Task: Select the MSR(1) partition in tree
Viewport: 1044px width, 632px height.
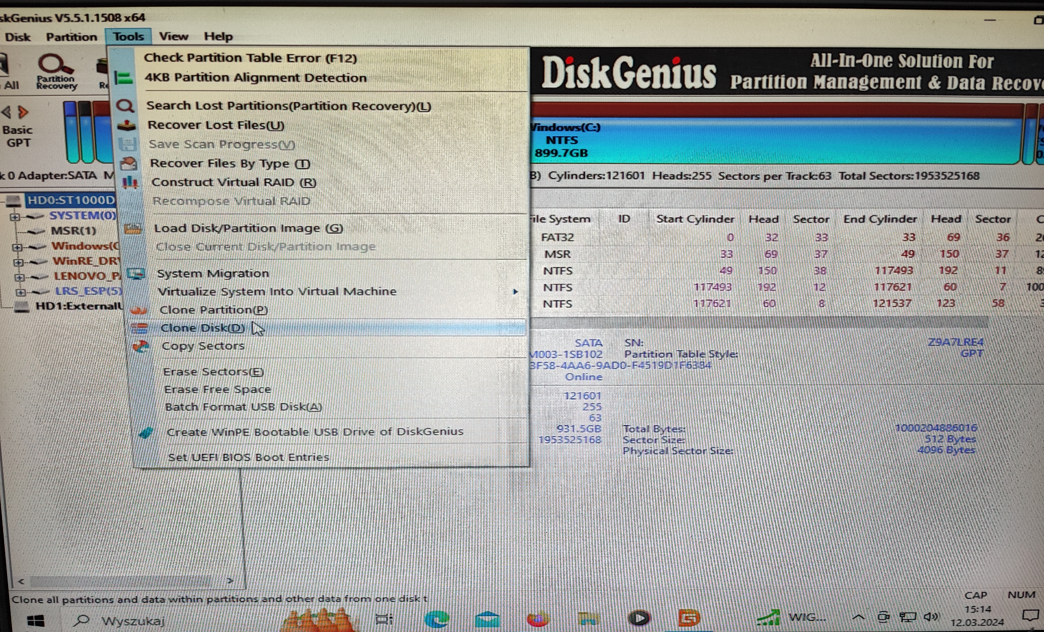Action: click(73, 231)
